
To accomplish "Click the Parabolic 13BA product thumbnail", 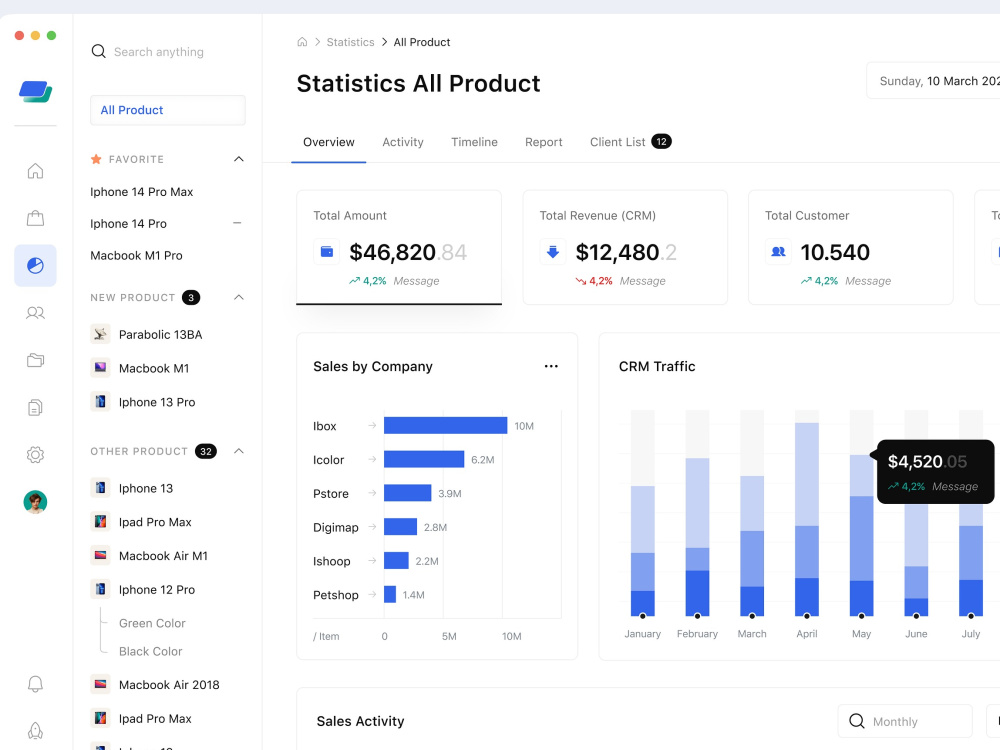I will (100, 334).
